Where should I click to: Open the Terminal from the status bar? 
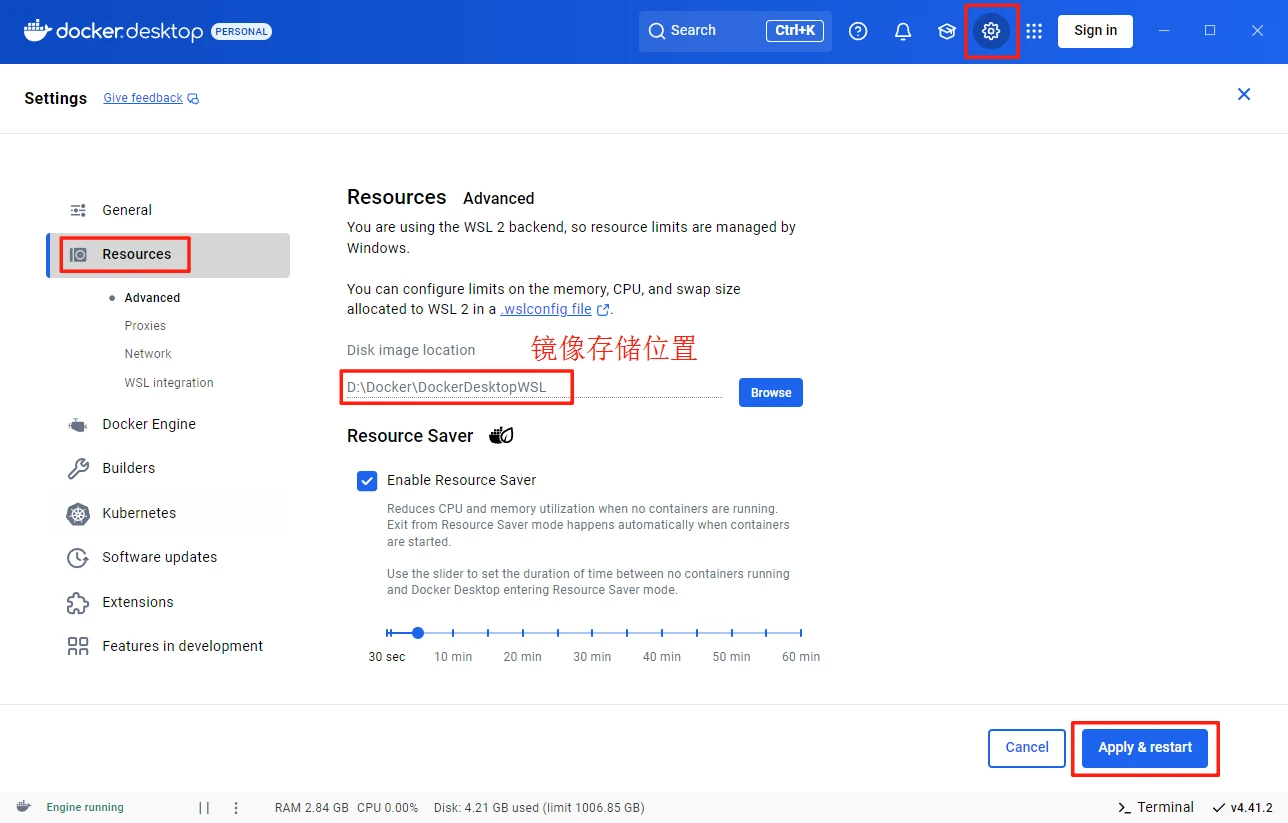click(1155, 808)
